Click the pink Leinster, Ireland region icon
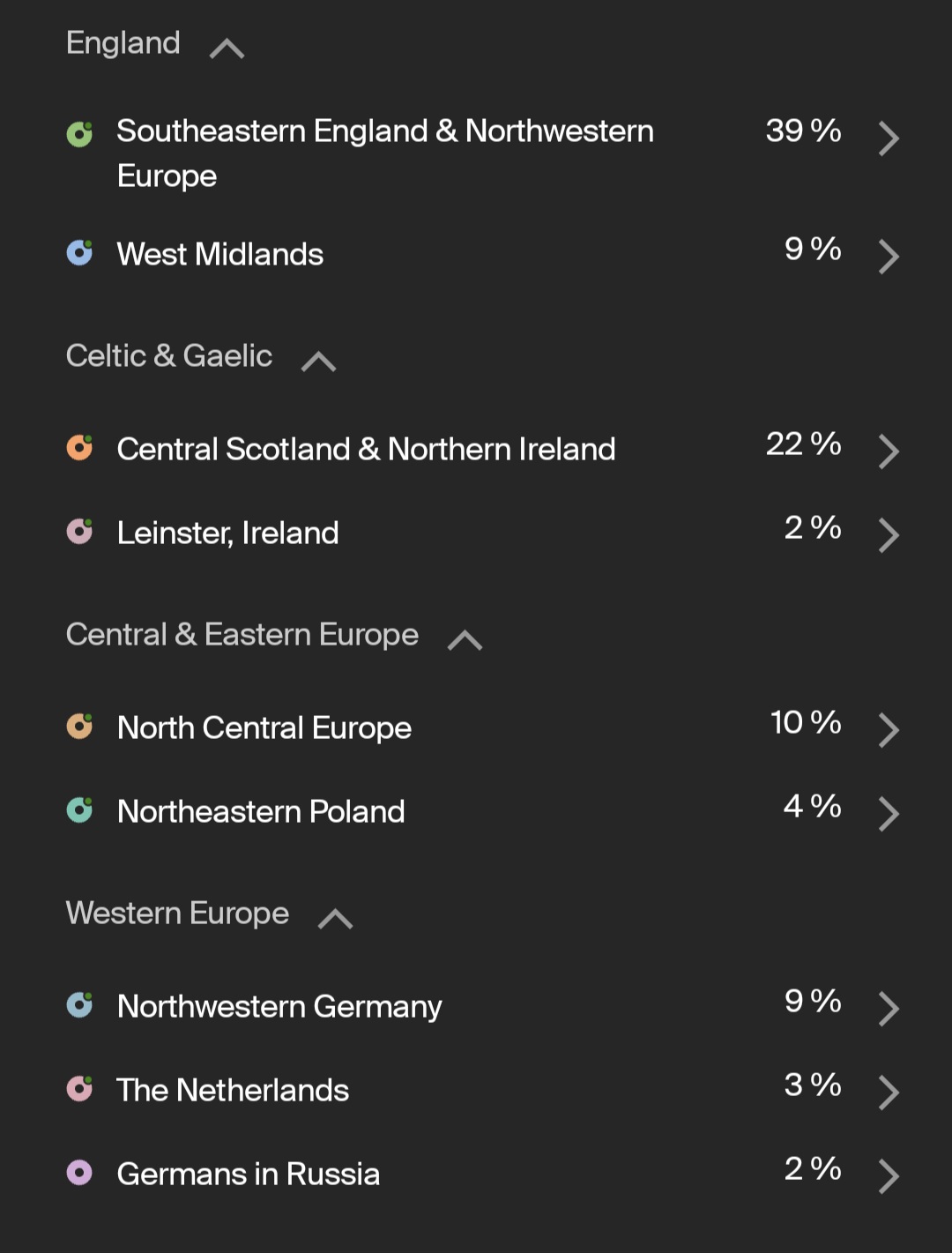The width and height of the screenshot is (952, 1253). [79, 532]
